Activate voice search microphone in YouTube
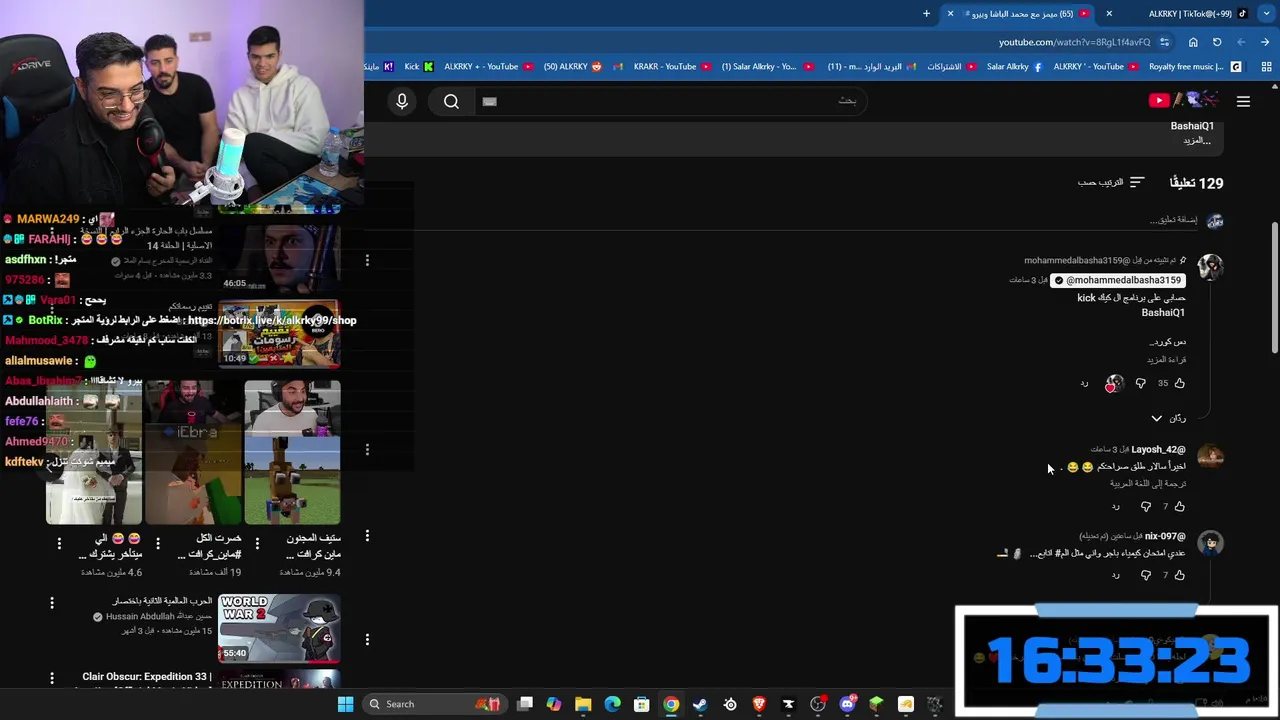 (402, 101)
